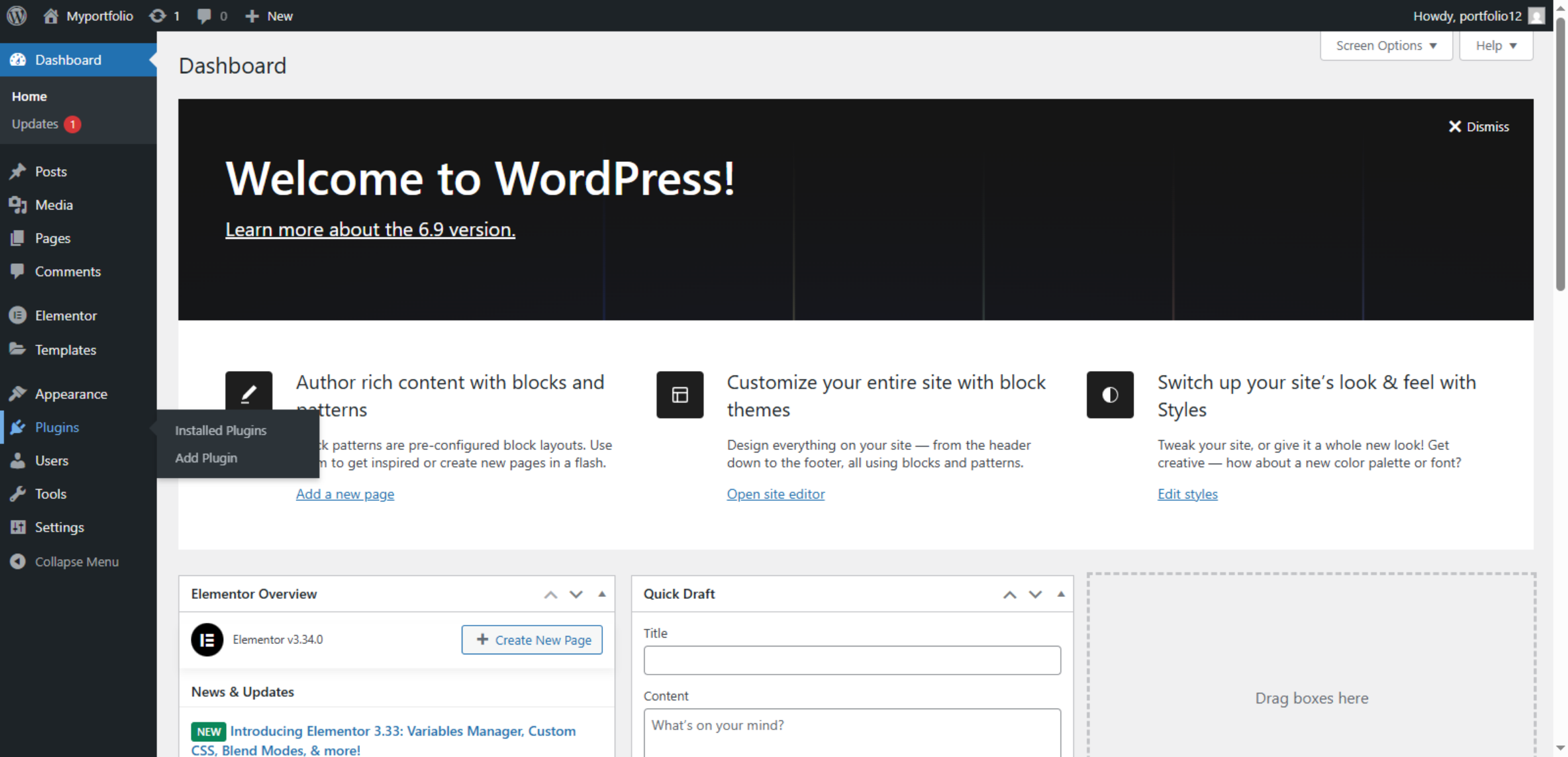The height and width of the screenshot is (757, 1568).
Task: Click the Quick Draft Title input field
Action: [x=852, y=660]
